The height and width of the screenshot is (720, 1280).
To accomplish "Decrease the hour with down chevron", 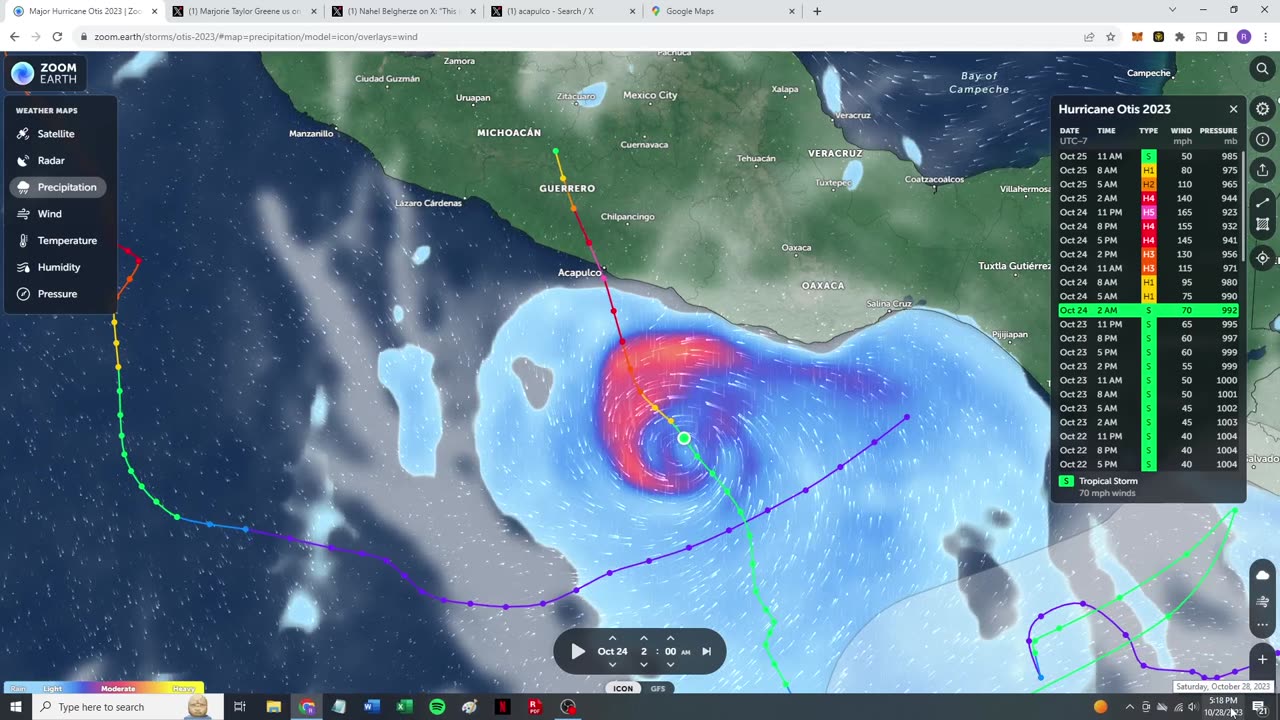I will 644,664.
